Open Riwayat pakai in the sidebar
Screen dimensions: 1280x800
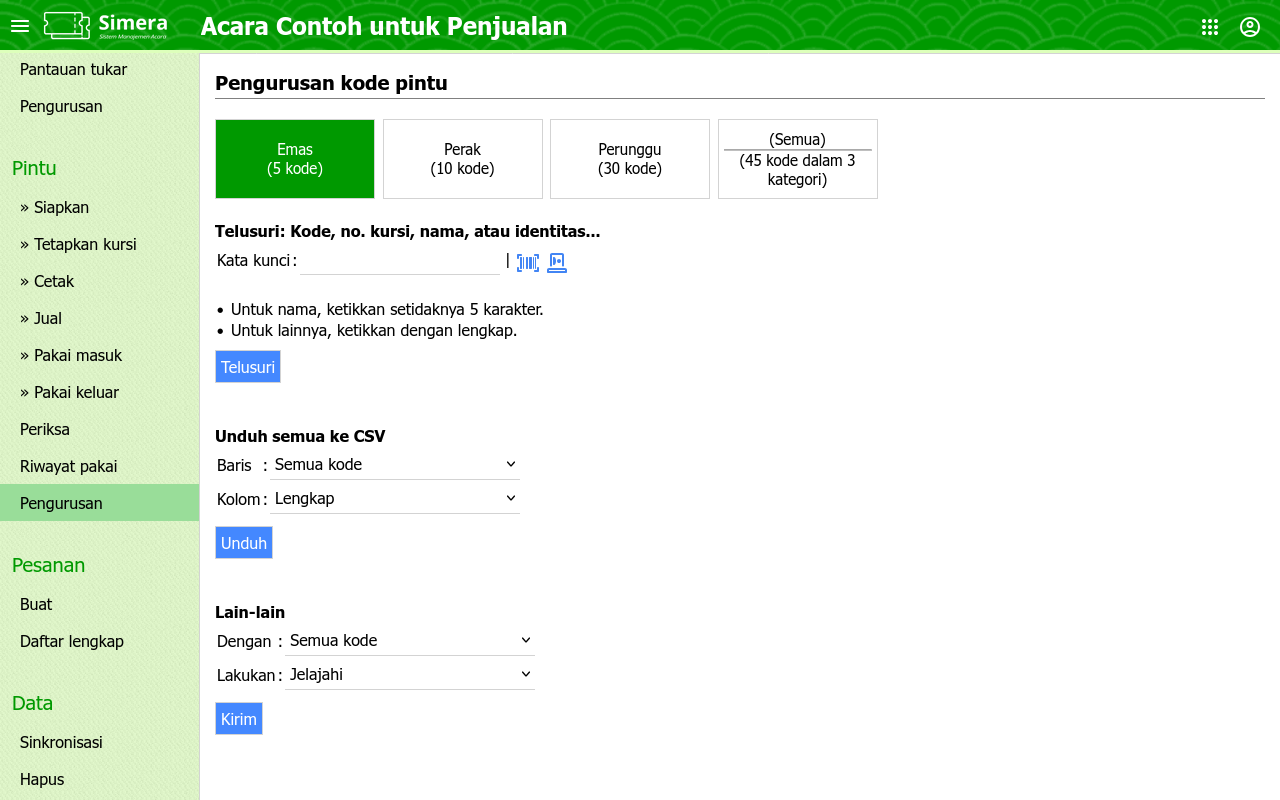point(100,467)
